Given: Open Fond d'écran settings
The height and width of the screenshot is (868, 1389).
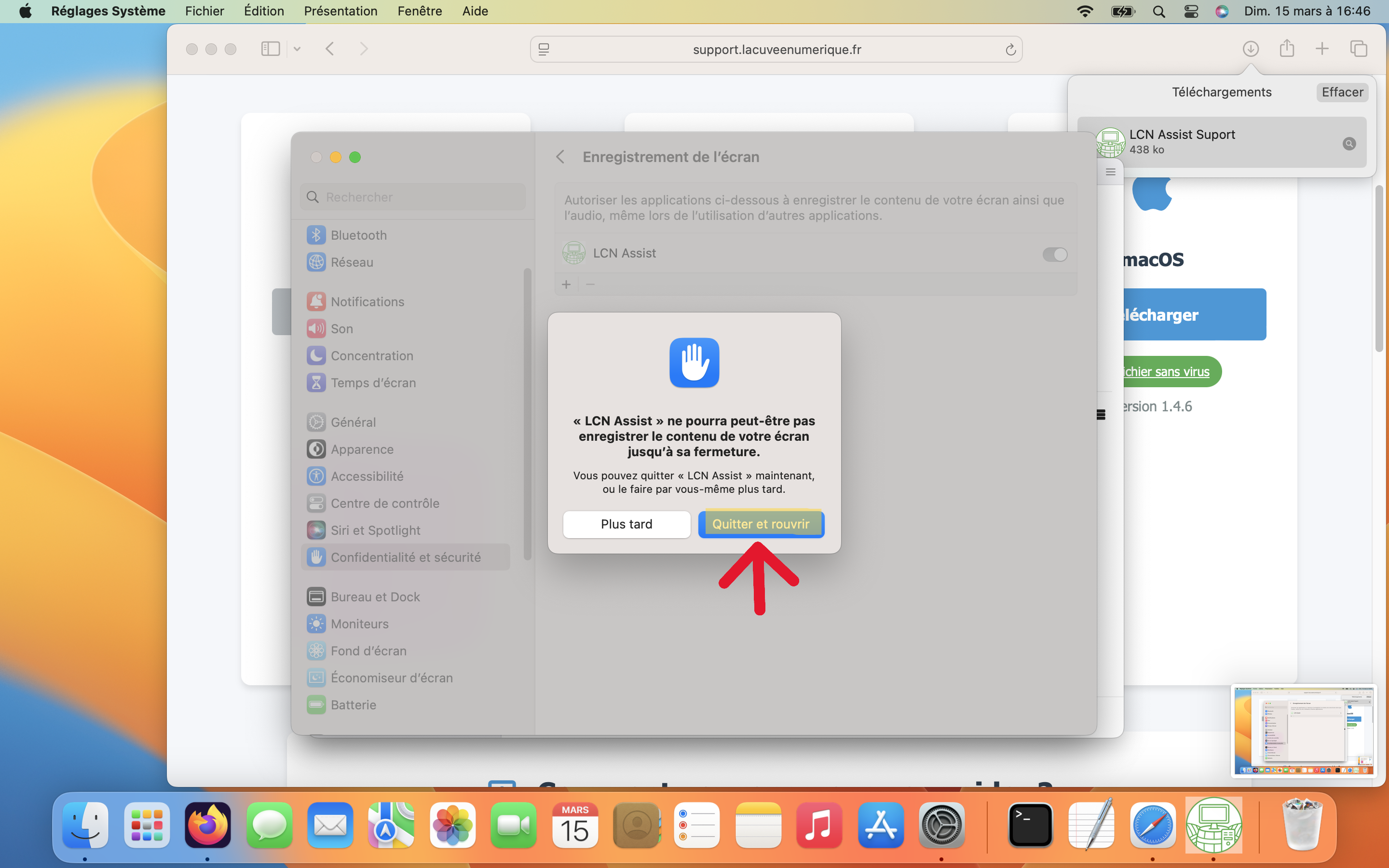Looking at the screenshot, I should point(405,651).
